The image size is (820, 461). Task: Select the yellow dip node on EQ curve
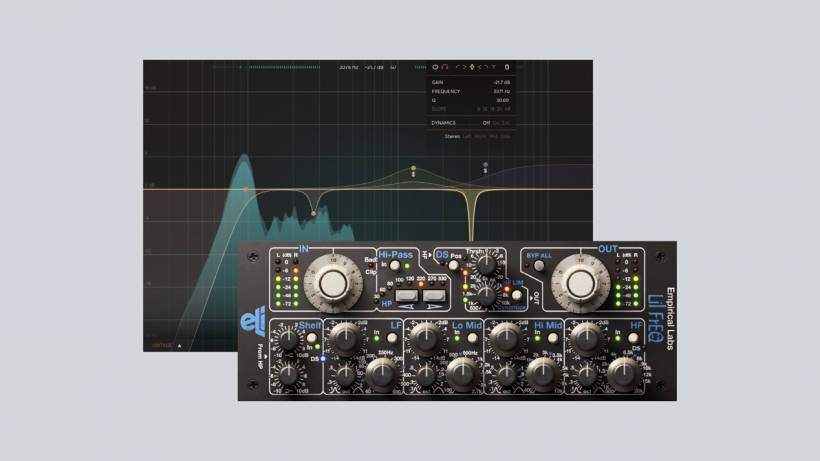pos(313,213)
